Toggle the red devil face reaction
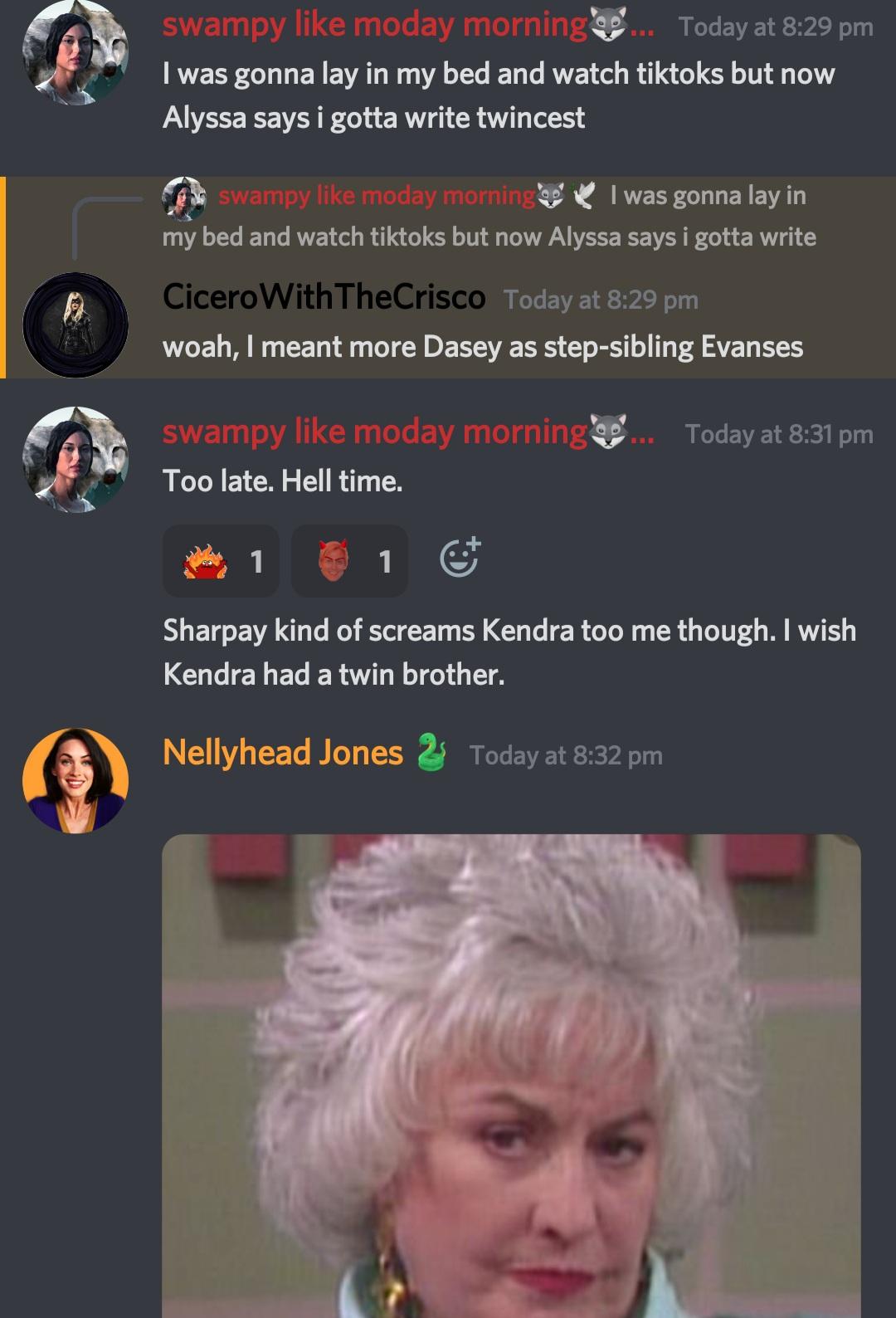Image resolution: width=896 pixels, height=1318 pixels. (349, 561)
